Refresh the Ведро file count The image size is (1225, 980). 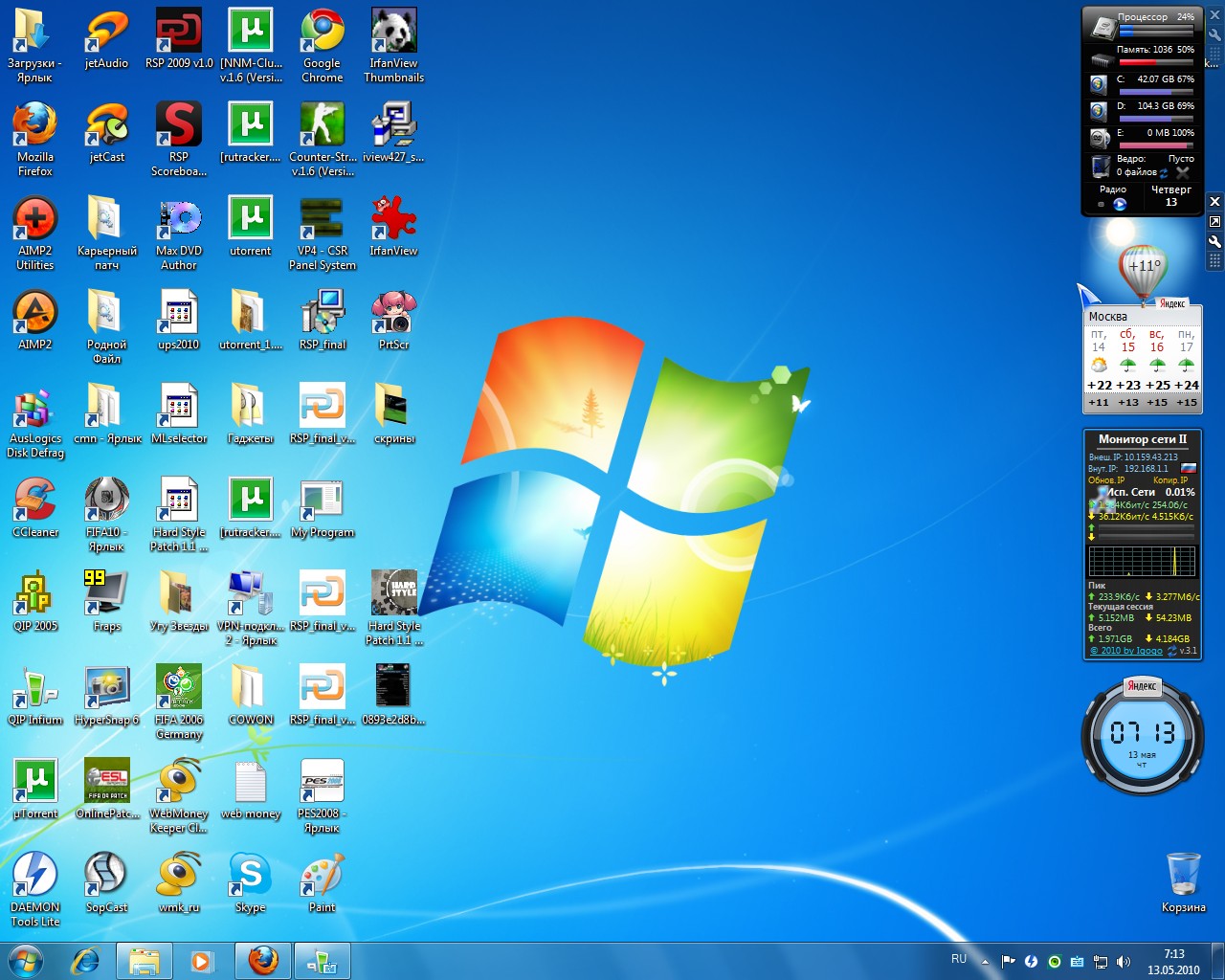click(1164, 173)
